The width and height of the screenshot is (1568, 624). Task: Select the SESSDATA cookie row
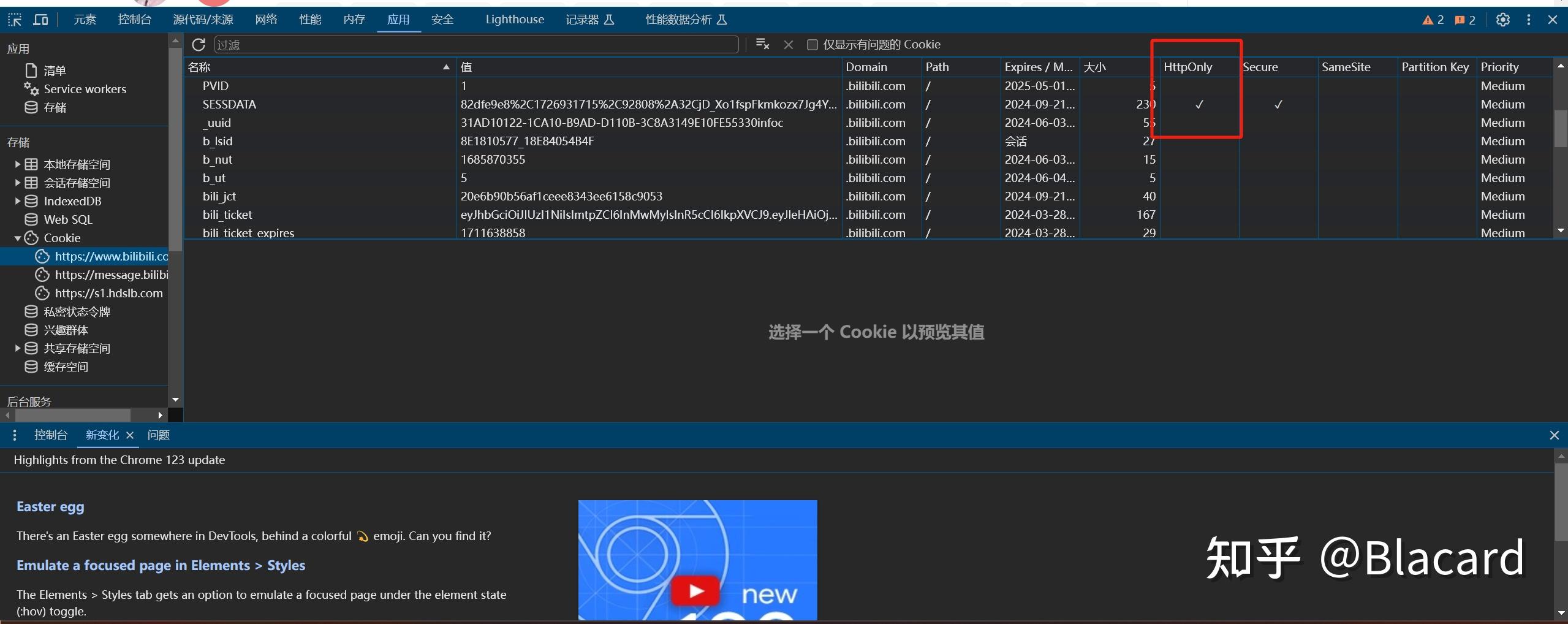(869, 104)
